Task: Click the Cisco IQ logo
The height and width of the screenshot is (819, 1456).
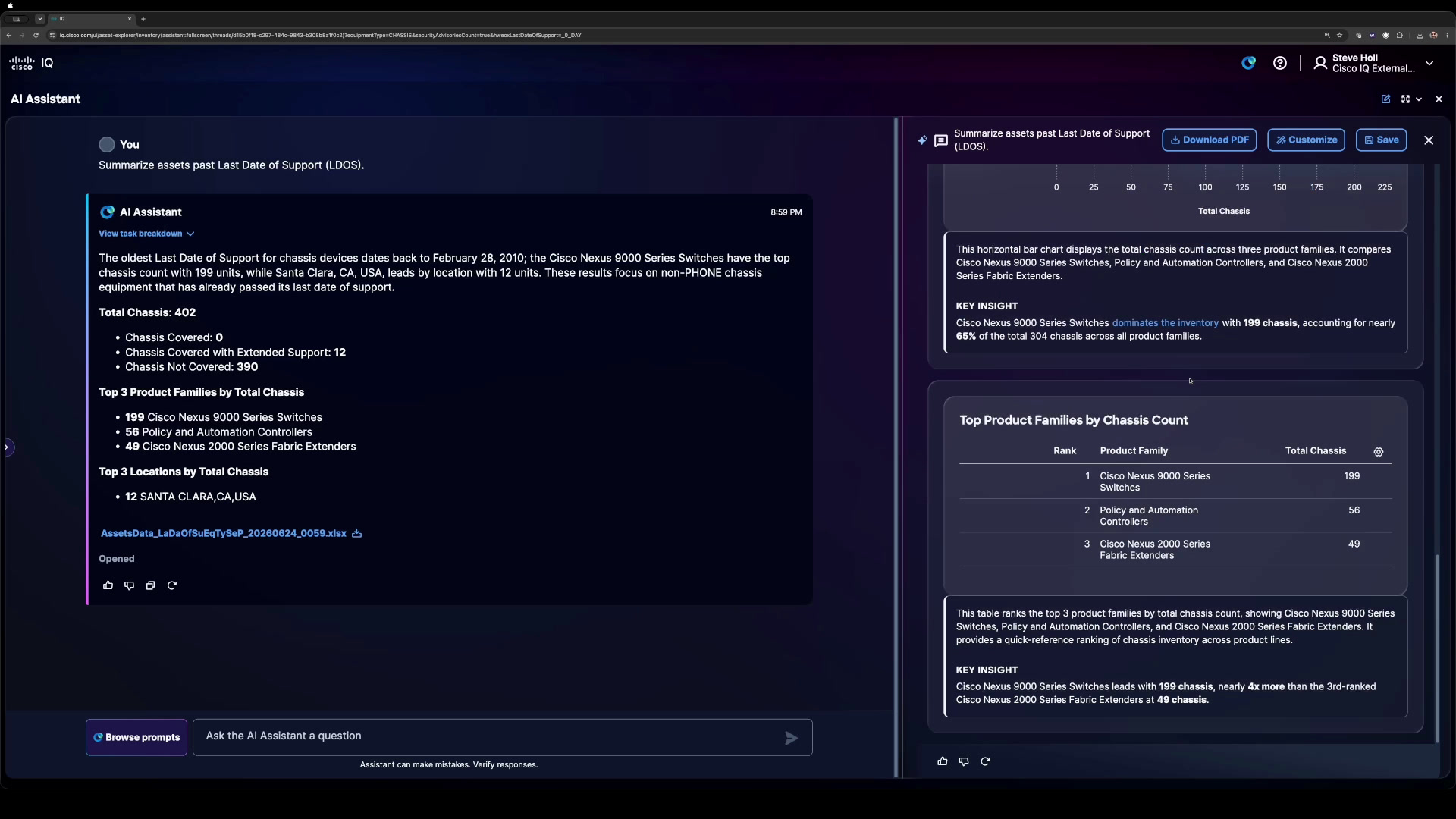Action: click(x=31, y=64)
